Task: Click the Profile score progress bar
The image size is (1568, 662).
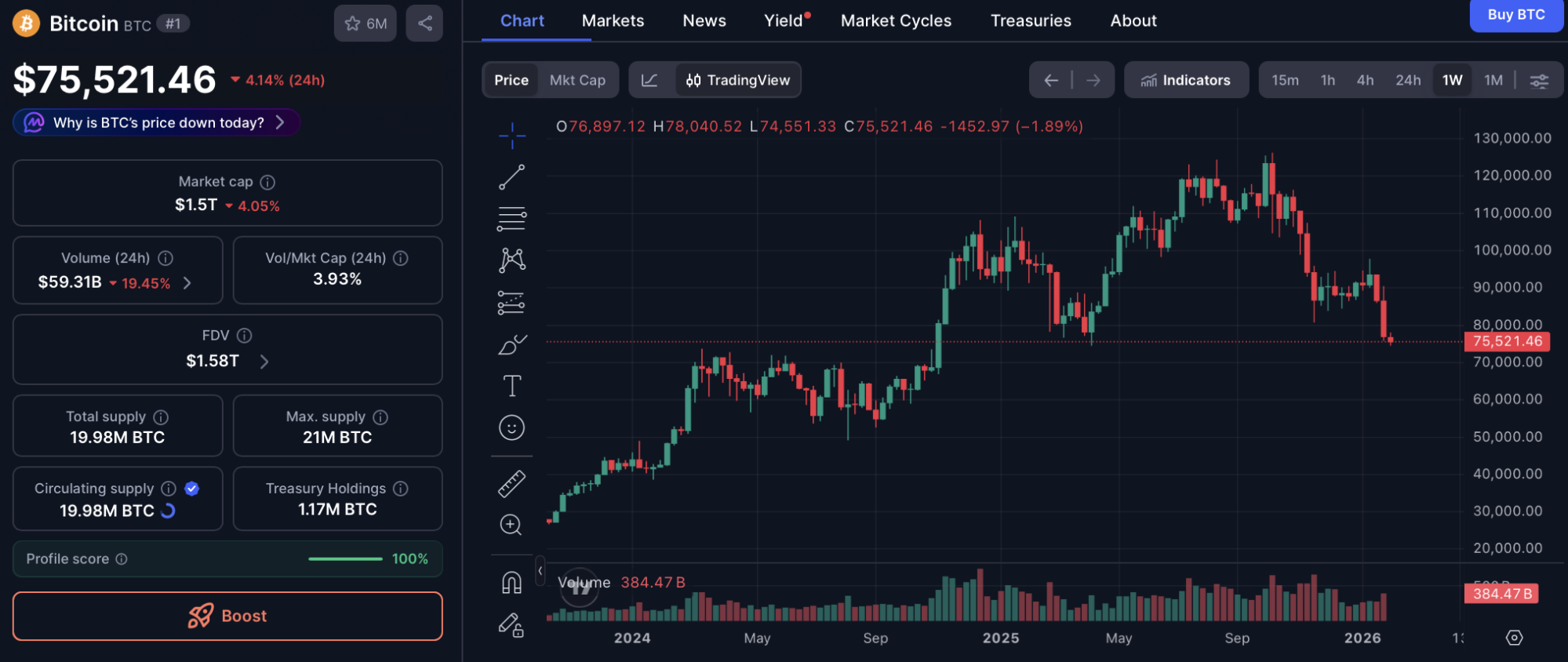Action: coord(345,559)
